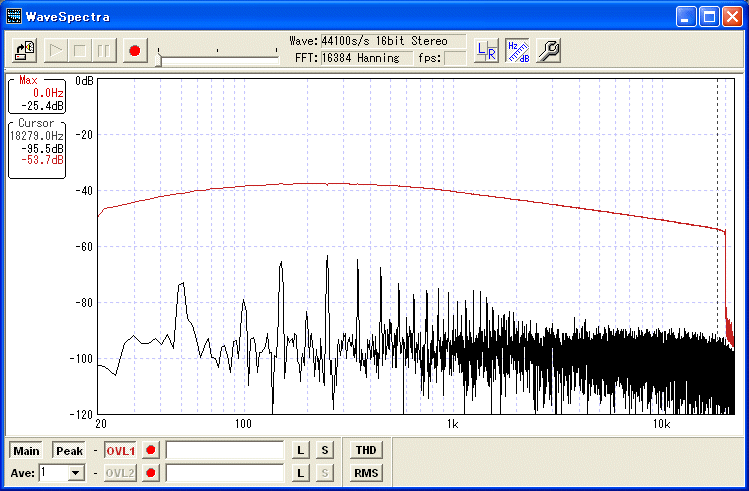Click red record dot beside OVL1
Viewport: 749px width, 491px height.
(151, 451)
